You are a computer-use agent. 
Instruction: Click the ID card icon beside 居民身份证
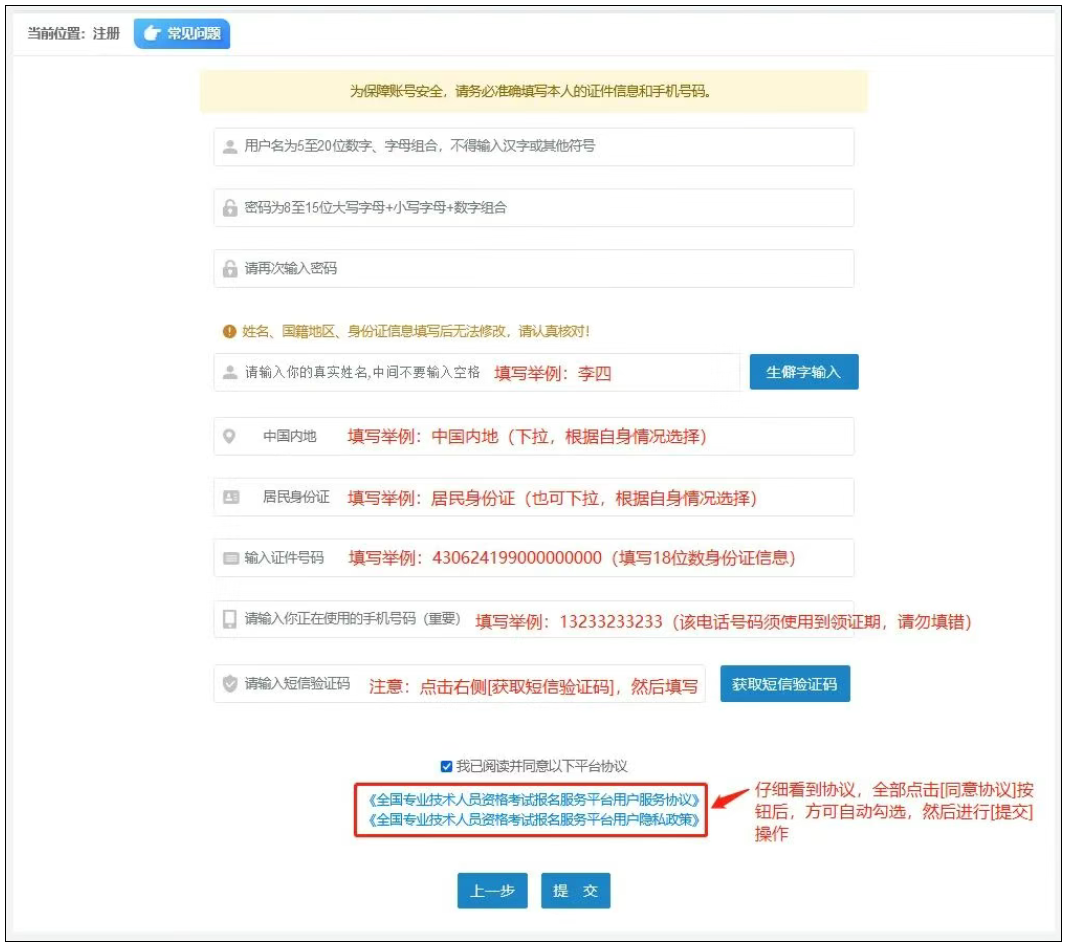click(232, 497)
